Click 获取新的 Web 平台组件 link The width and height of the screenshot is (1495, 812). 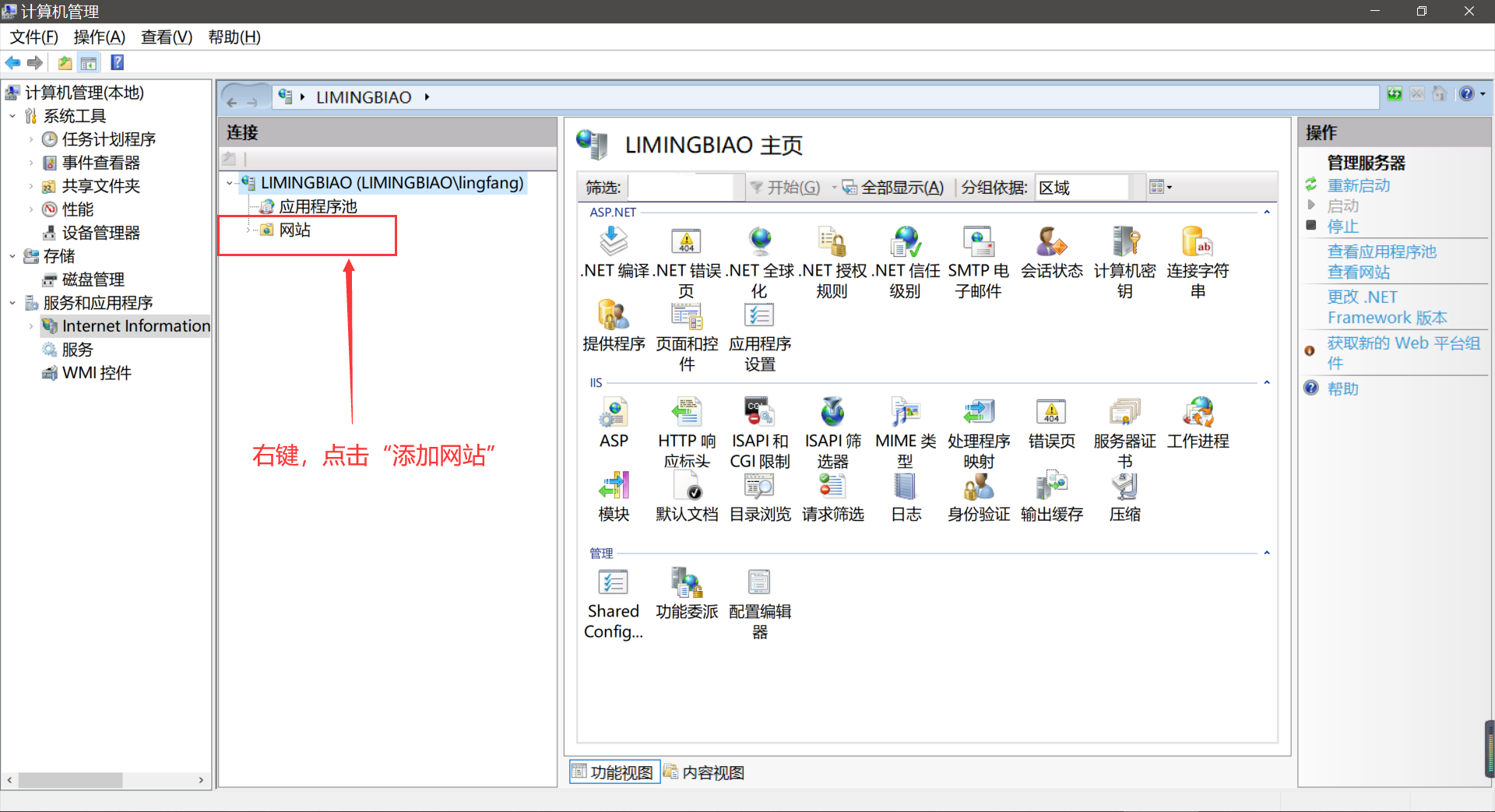1403,353
